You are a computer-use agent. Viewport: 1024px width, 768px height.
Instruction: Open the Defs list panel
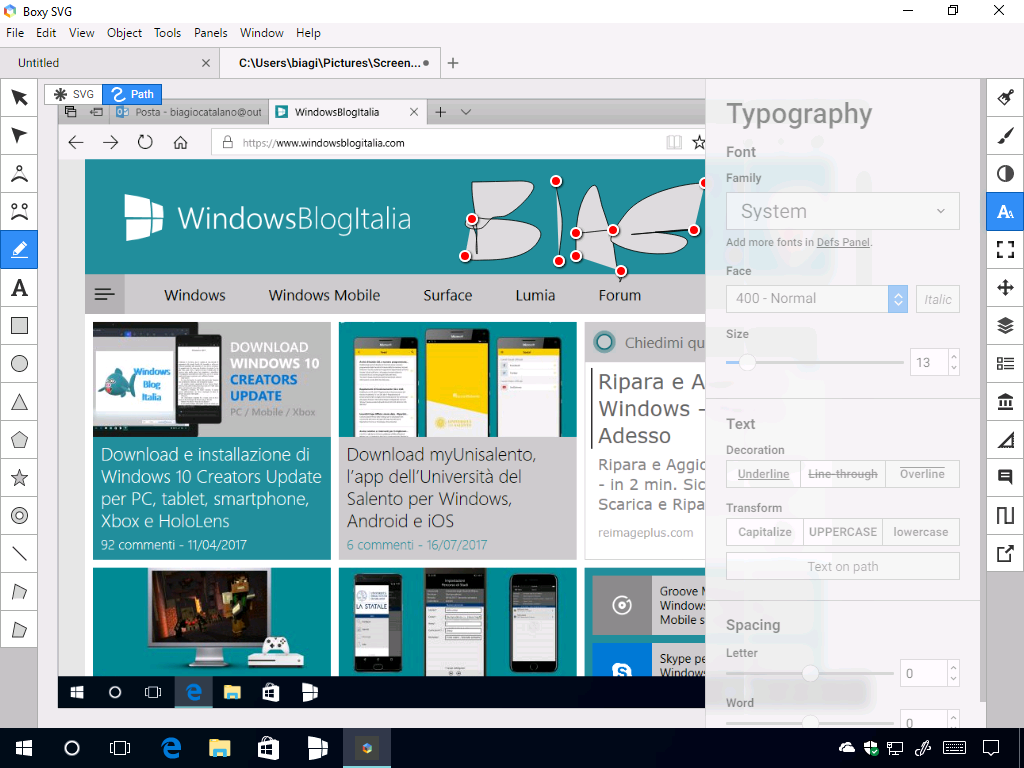coord(1005,363)
